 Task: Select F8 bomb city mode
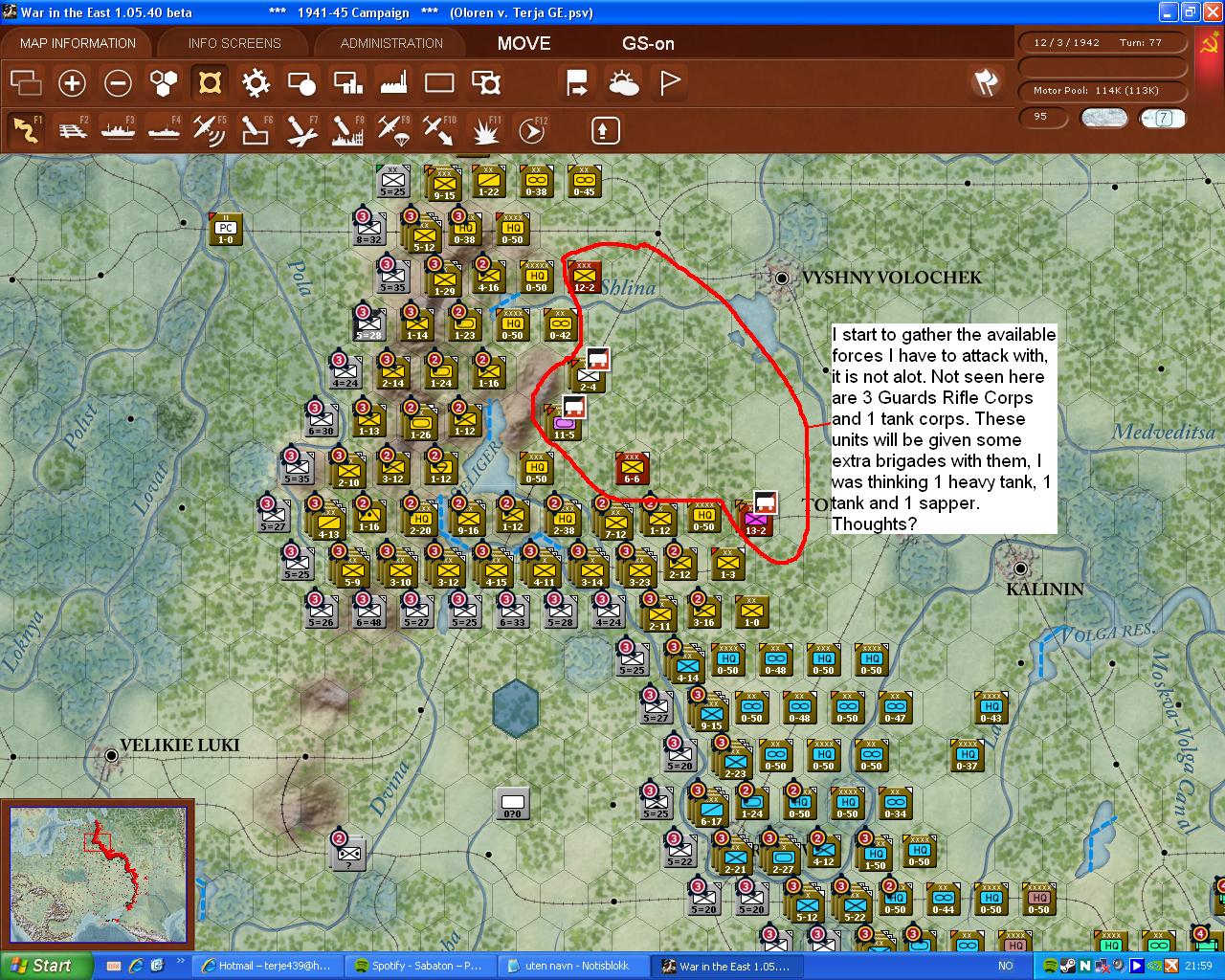(347, 129)
